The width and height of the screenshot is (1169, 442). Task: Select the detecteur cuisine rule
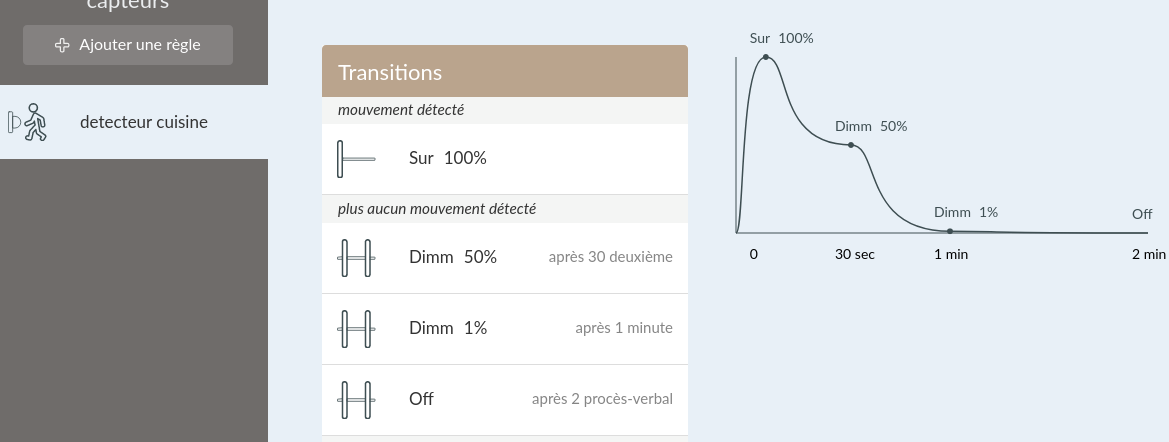[144, 122]
